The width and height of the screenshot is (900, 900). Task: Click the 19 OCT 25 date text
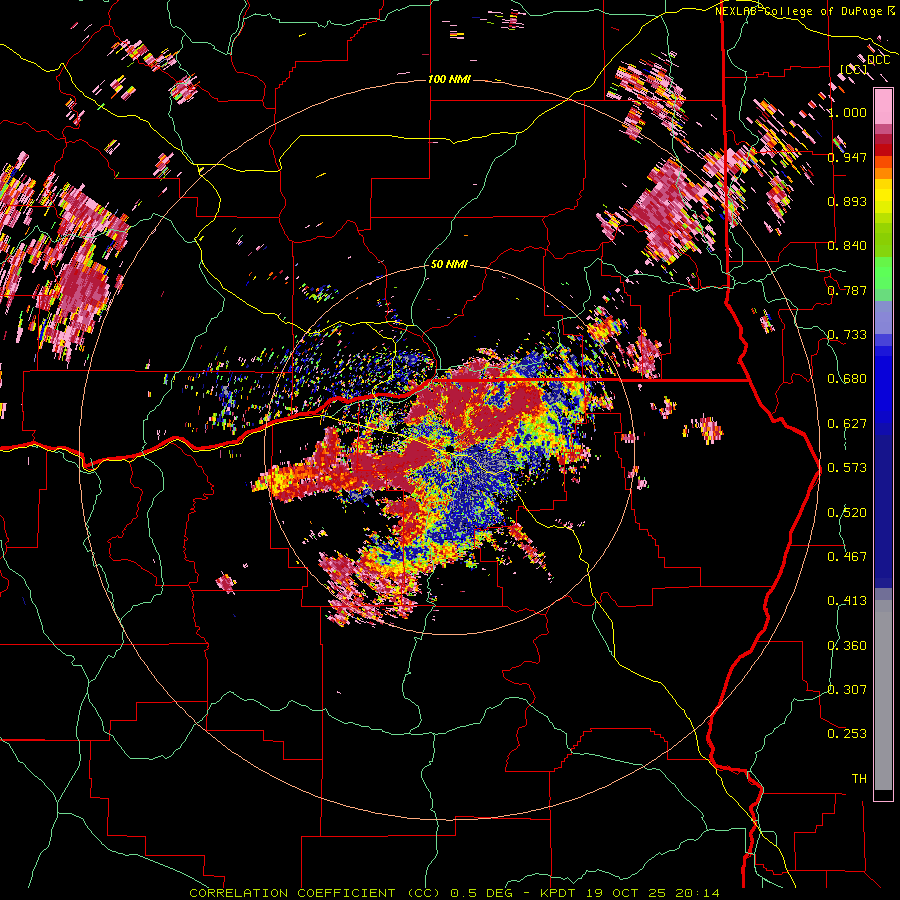point(626,893)
